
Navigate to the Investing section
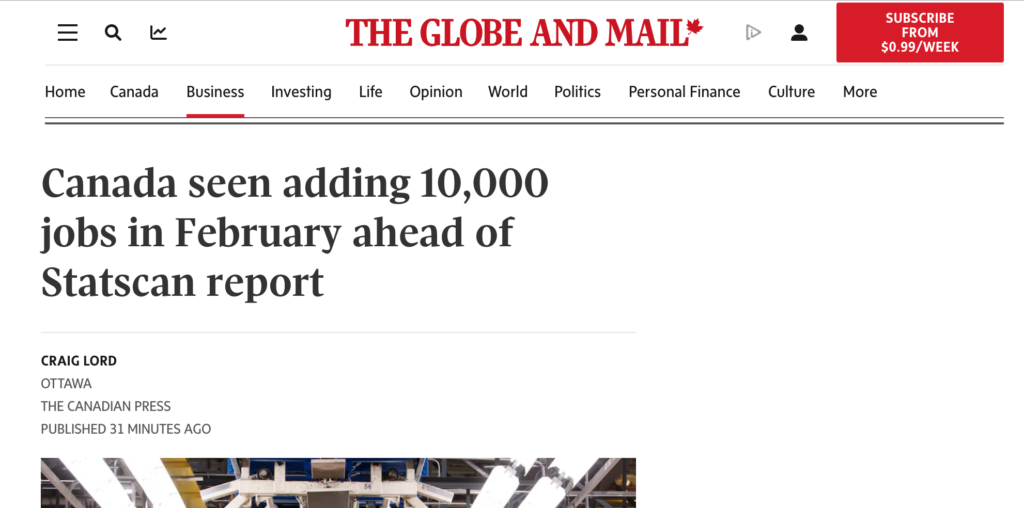click(301, 92)
